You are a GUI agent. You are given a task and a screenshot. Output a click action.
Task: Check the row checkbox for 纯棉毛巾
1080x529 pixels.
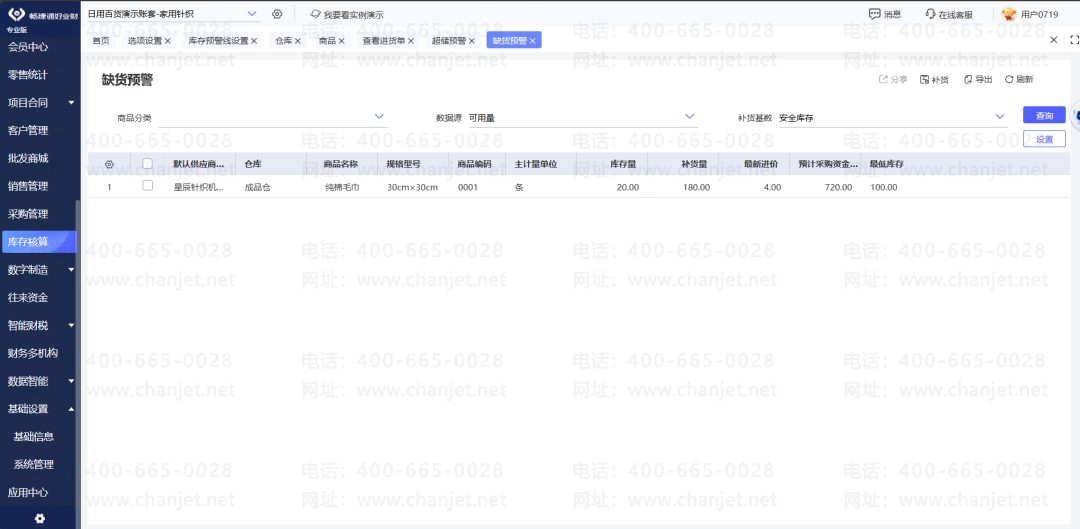tap(147, 186)
